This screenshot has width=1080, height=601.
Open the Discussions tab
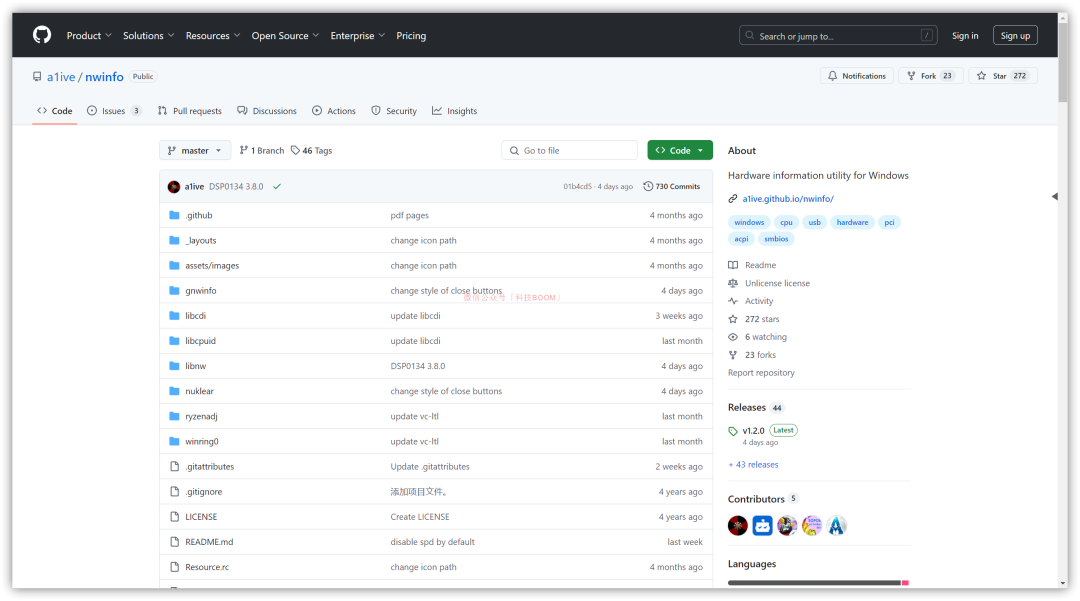267,111
